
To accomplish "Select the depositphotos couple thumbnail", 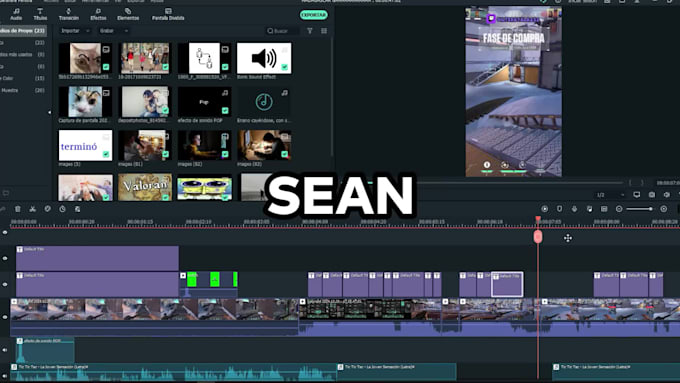I will (145, 102).
